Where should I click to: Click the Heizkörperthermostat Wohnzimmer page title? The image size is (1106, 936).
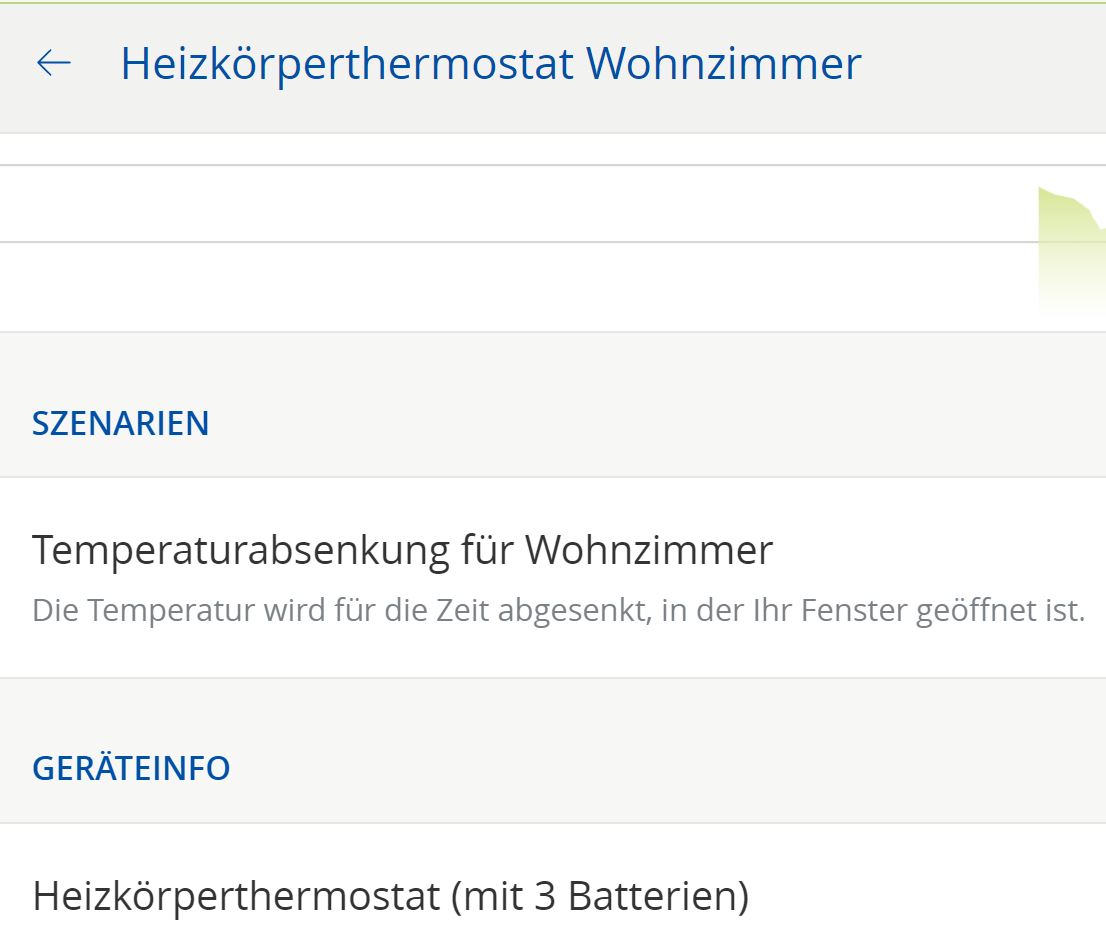coord(490,64)
